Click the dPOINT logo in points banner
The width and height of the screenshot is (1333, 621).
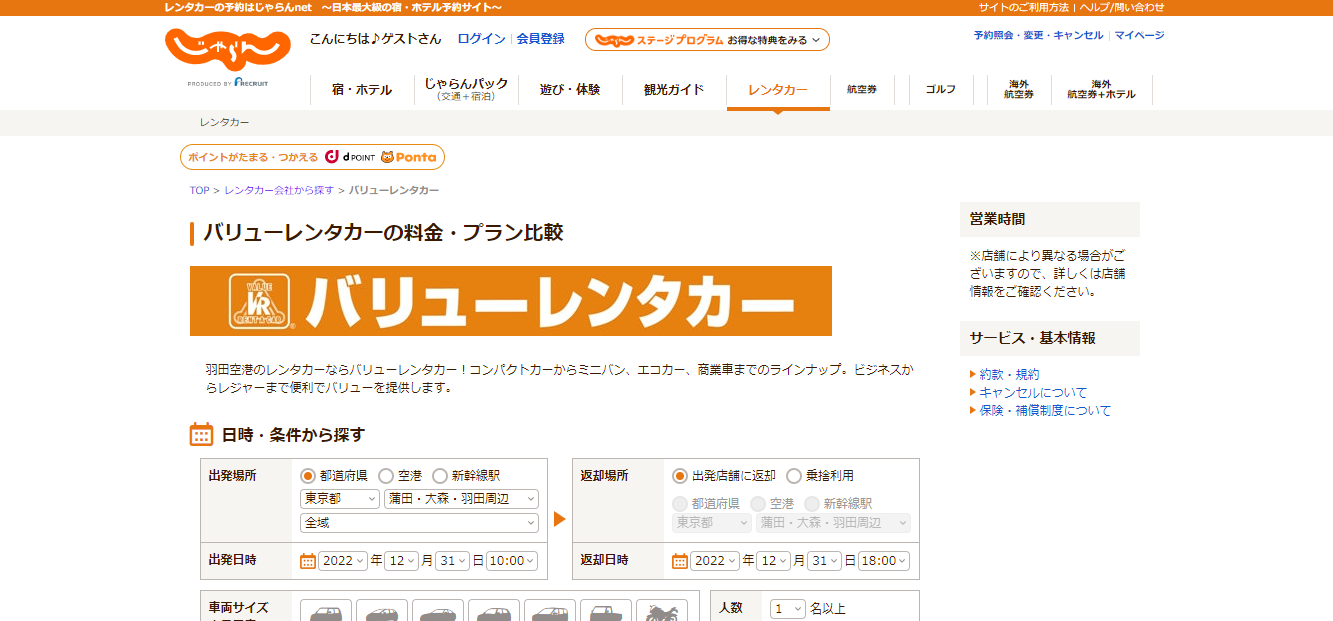[350, 157]
